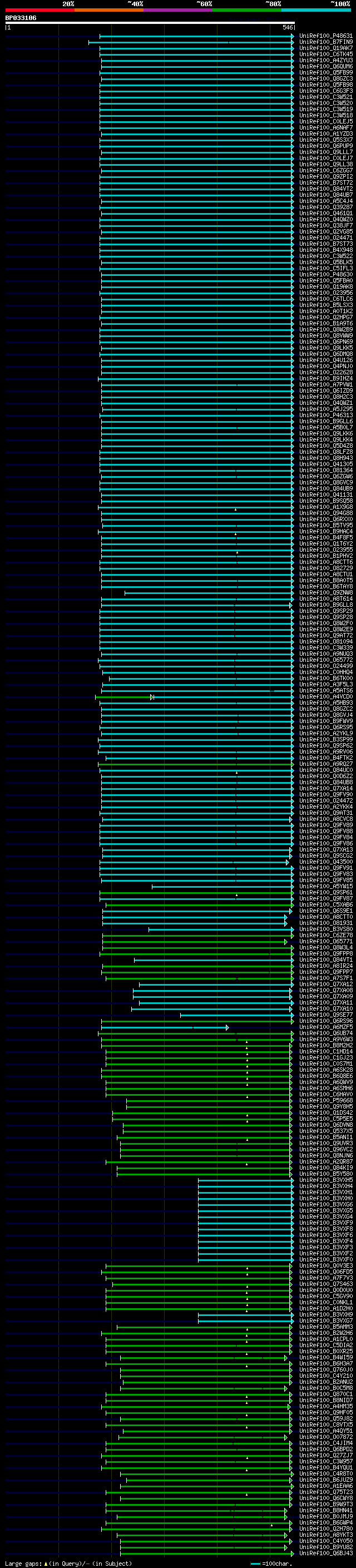This screenshot has width=356, height=1568.
Task: Click the UniRef100_Q39287 label
Action: tap(325, 207)
